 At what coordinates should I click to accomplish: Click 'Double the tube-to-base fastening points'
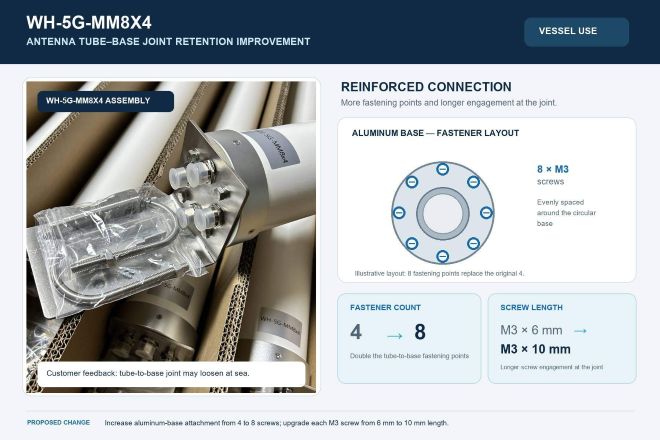point(409,356)
